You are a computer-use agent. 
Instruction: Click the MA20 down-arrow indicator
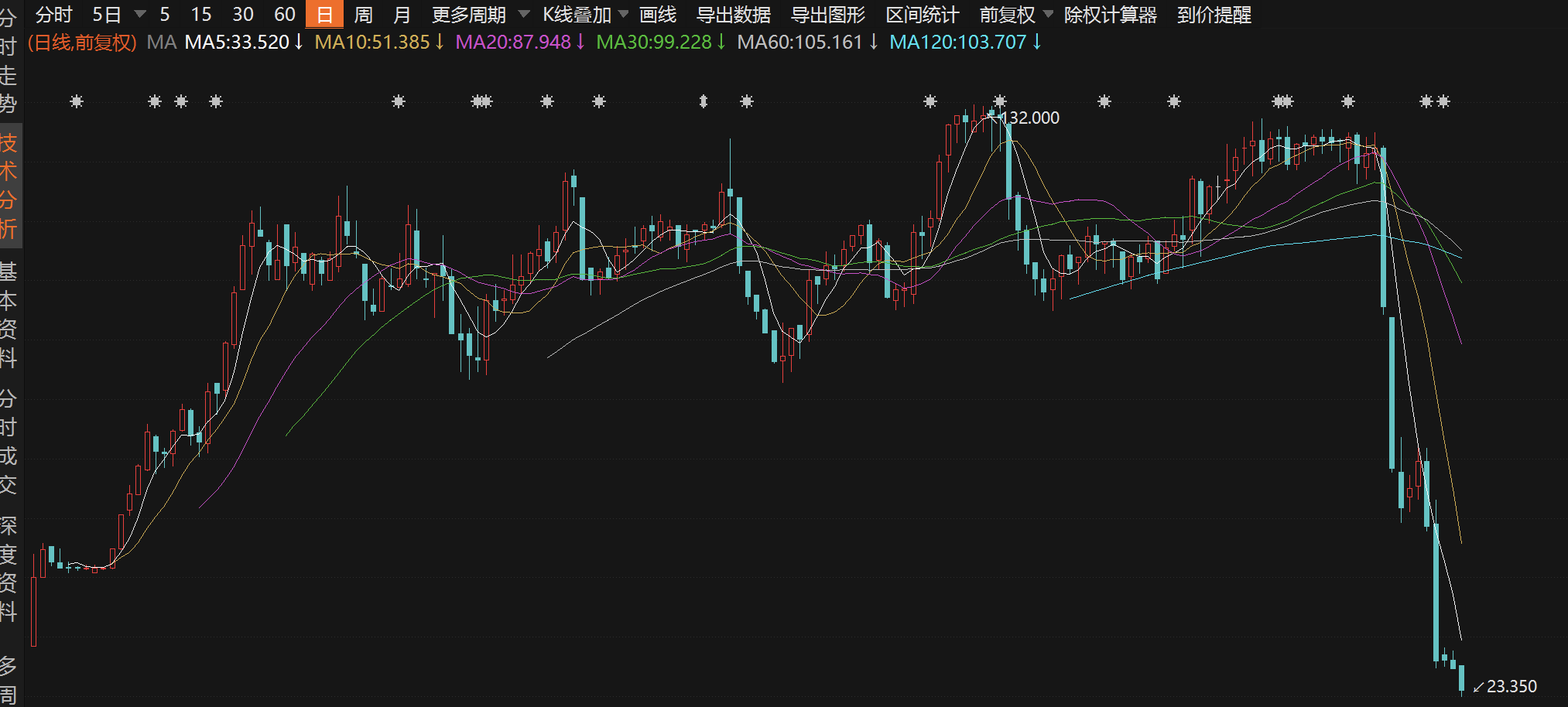coord(580,42)
